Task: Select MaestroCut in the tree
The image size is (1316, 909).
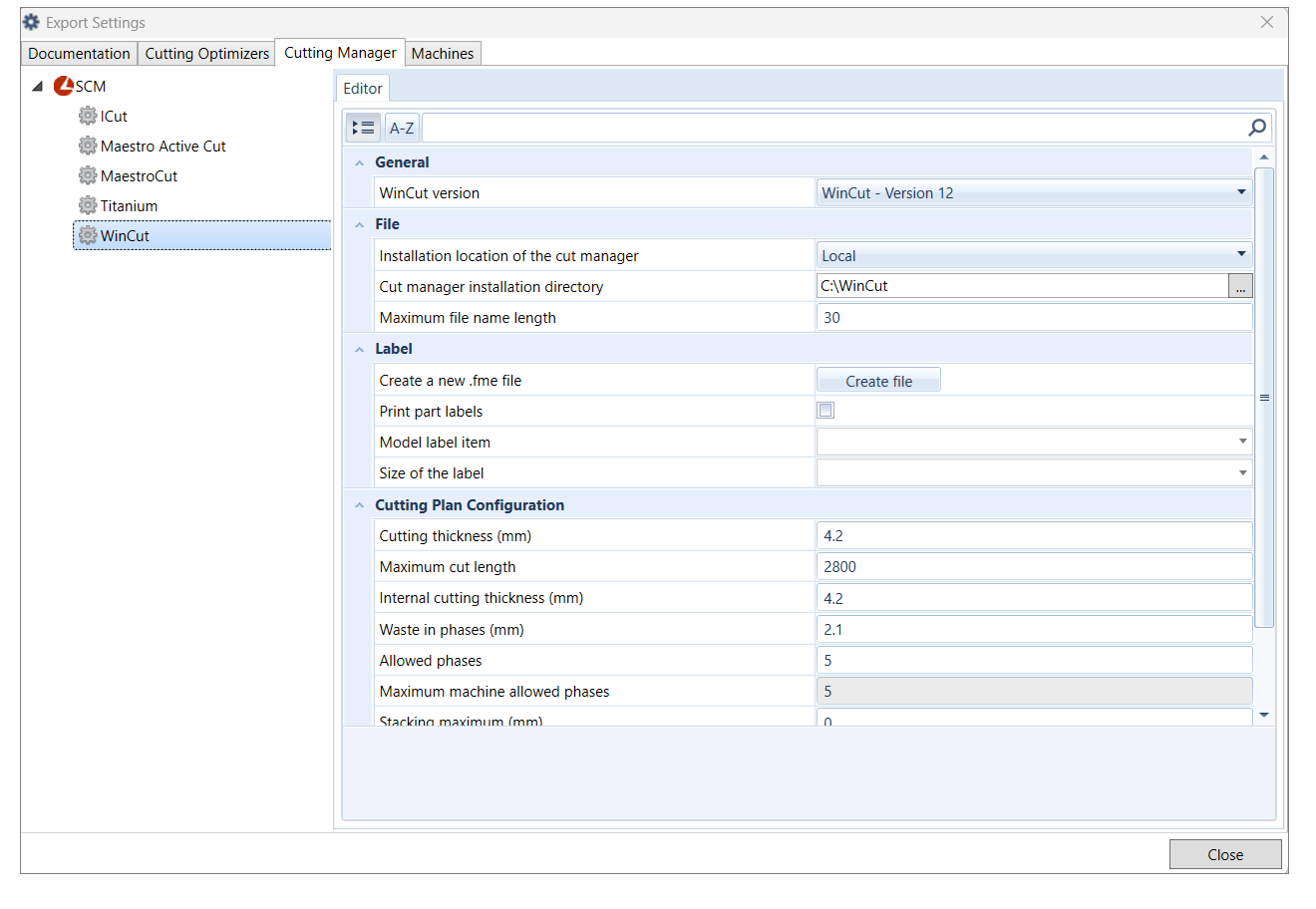Action: pos(139,175)
